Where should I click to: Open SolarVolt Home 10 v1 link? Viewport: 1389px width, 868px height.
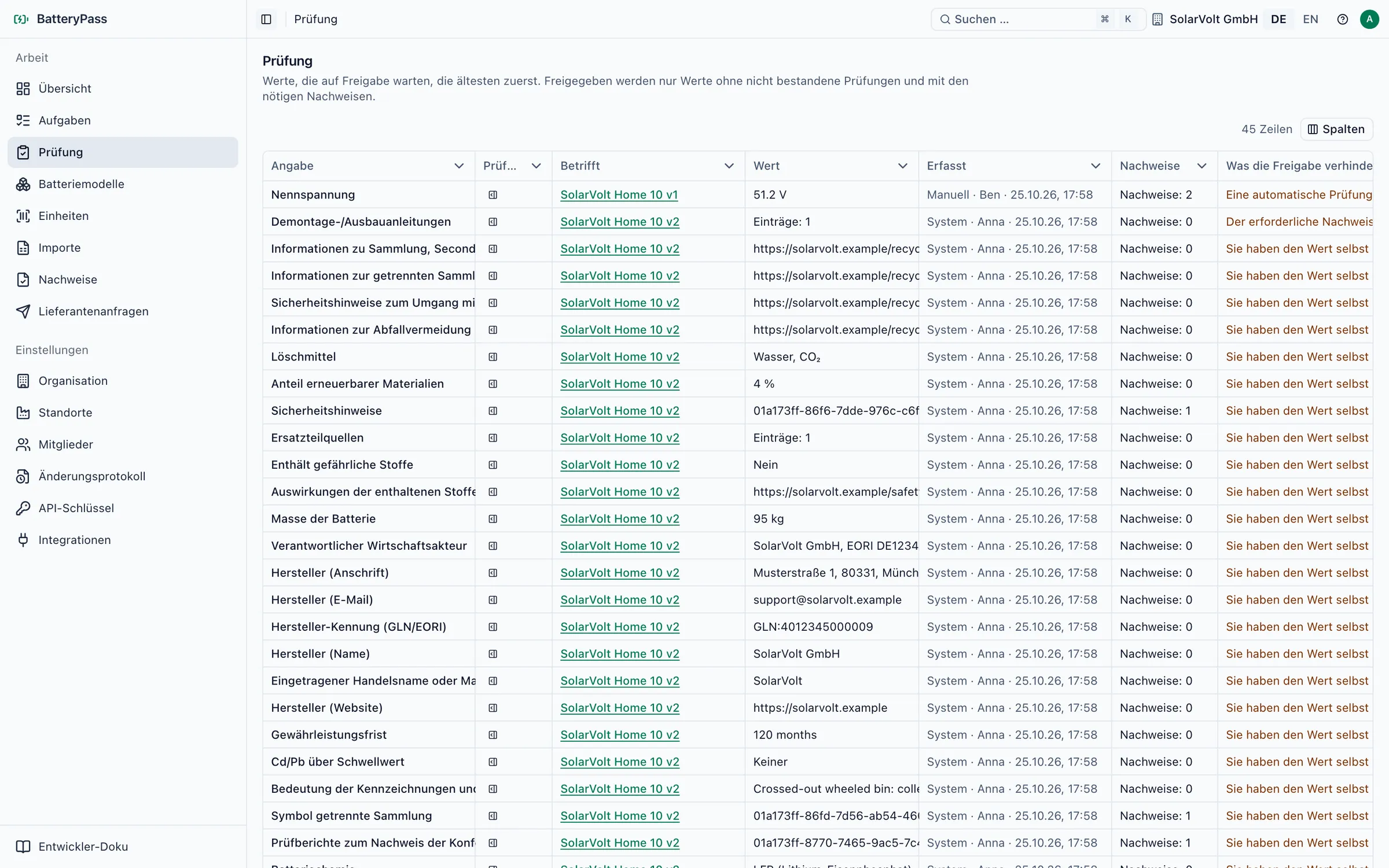(x=619, y=195)
